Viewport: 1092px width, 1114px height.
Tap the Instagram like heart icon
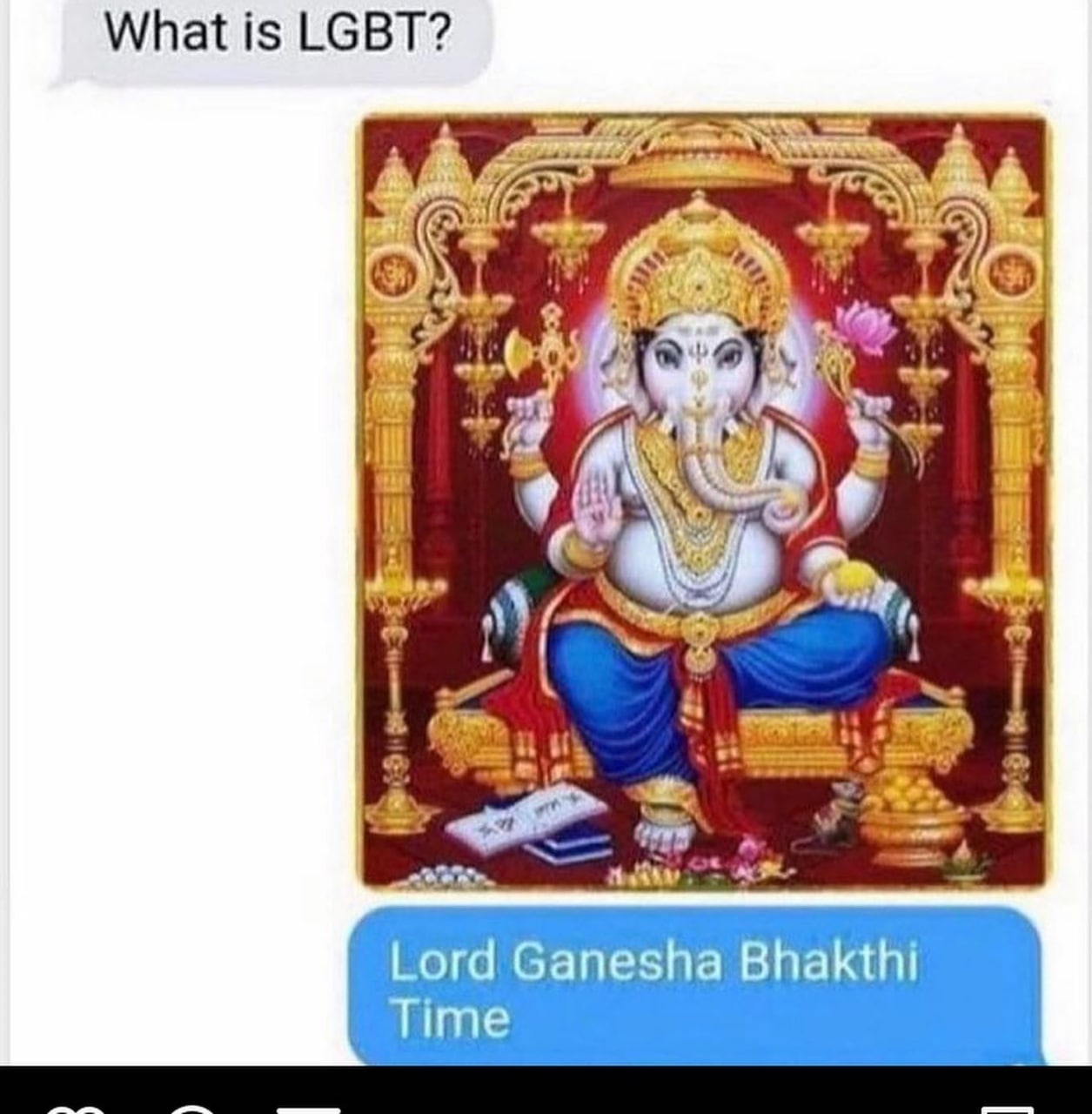[x=74, y=1110]
